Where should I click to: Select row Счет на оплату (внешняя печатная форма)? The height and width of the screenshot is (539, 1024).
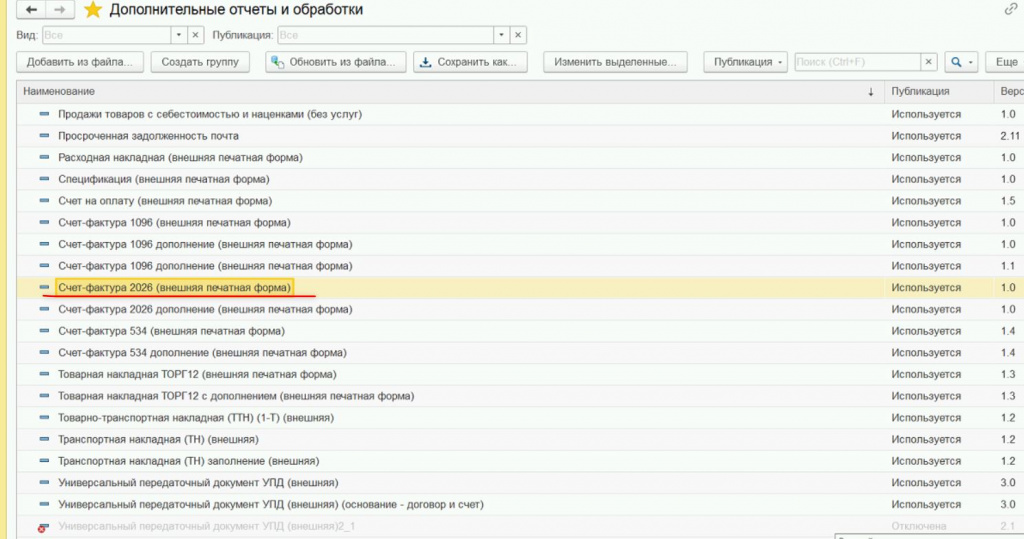[520, 201]
